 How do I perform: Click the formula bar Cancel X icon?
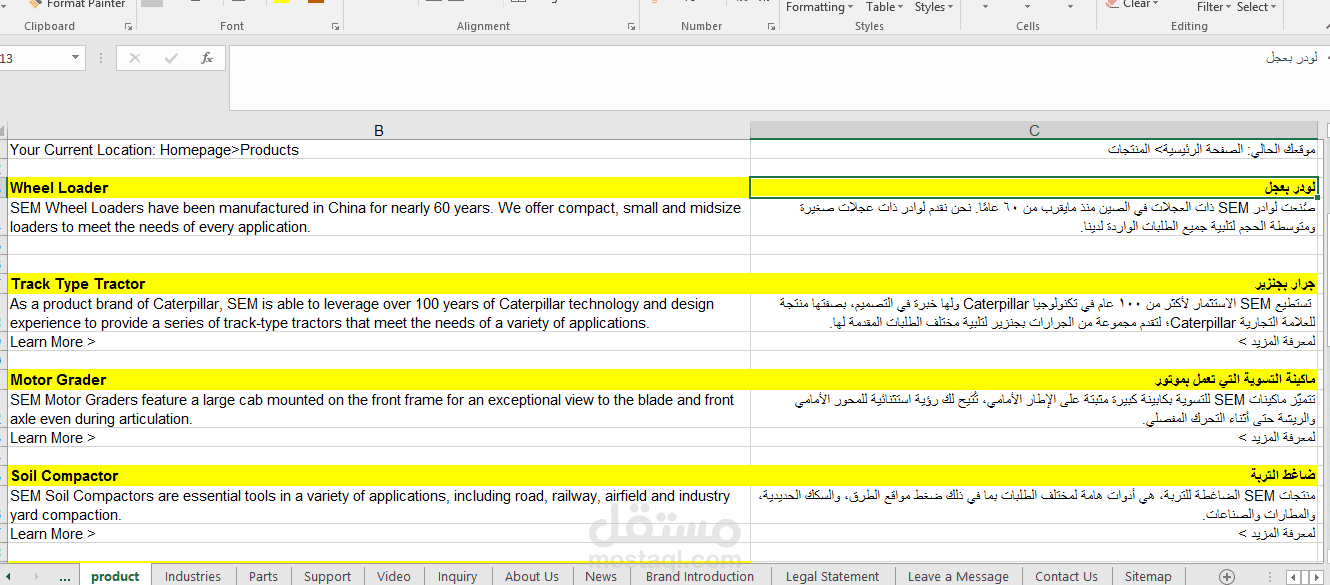point(135,58)
